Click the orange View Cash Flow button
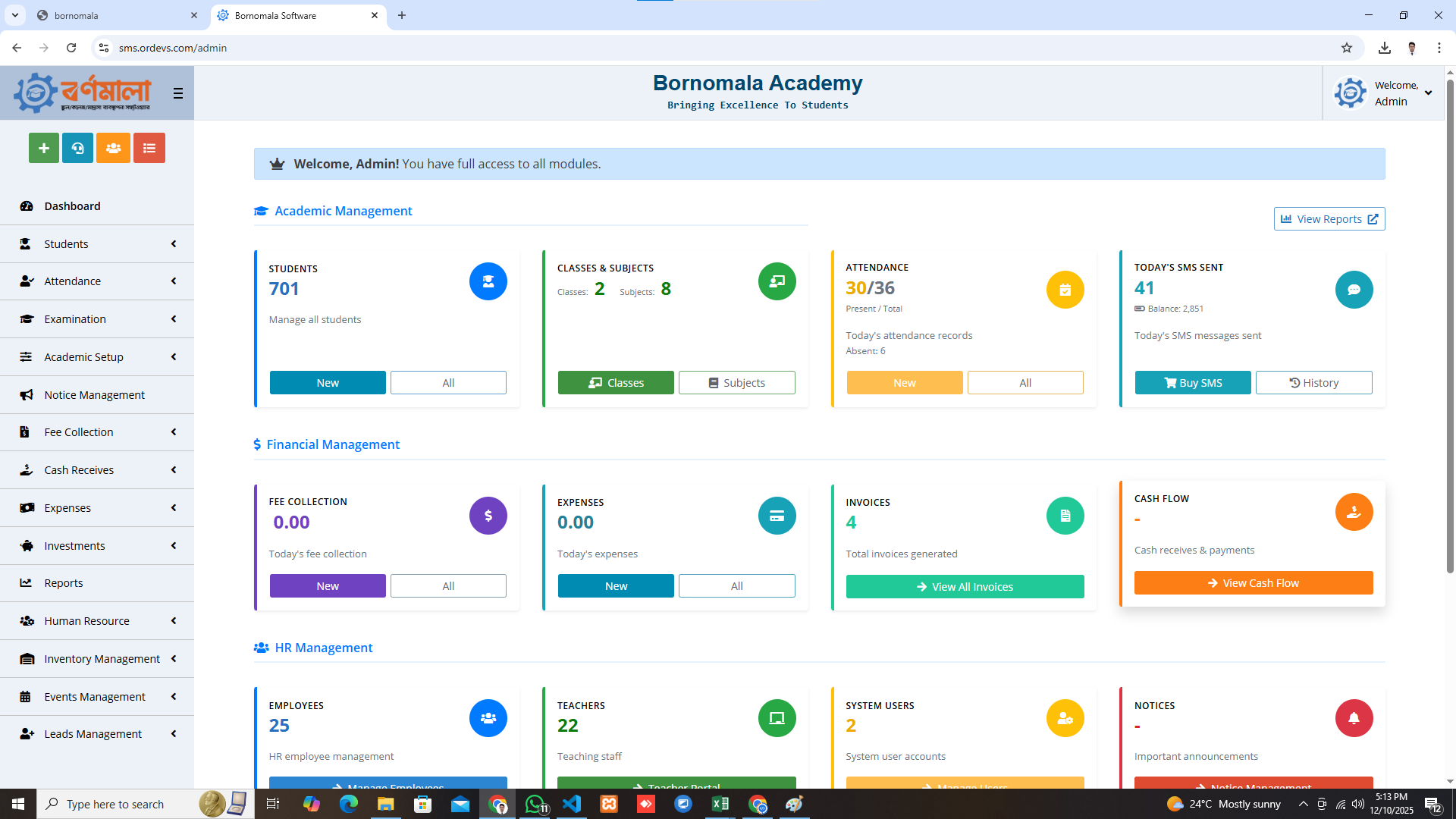This screenshot has width=1456, height=819. [x=1253, y=583]
